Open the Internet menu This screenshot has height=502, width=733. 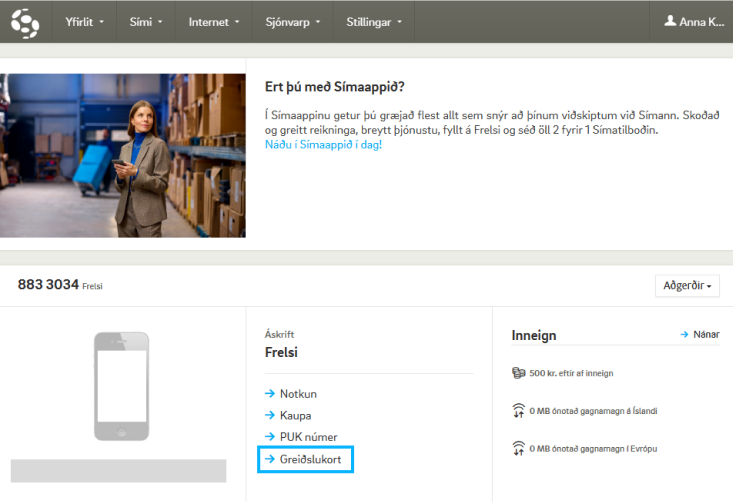click(214, 22)
